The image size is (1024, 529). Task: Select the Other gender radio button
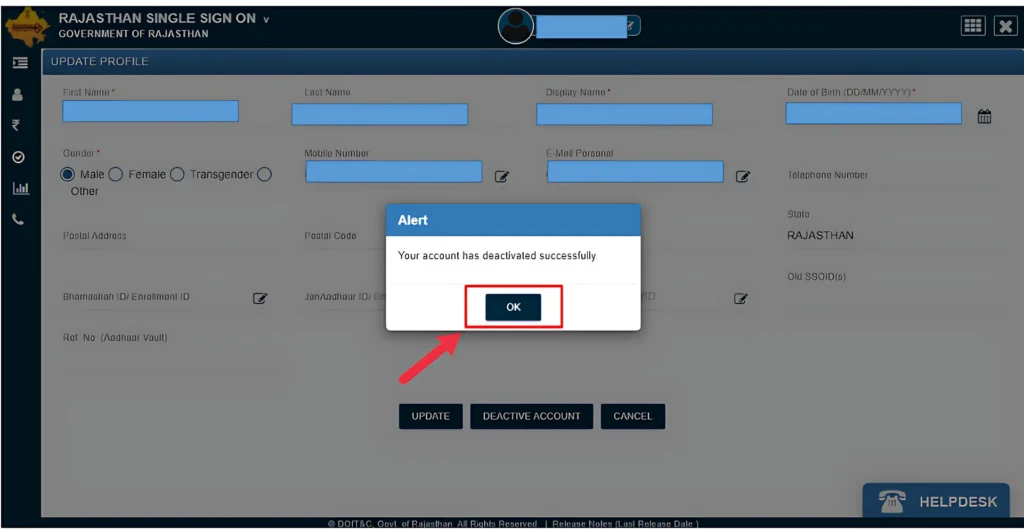coord(264,174)
